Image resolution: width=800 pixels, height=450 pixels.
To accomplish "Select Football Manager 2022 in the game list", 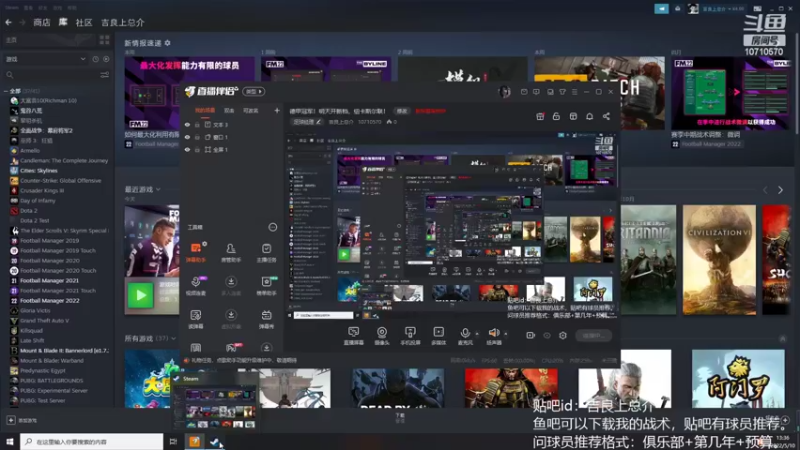I will (x=49, y=301).
